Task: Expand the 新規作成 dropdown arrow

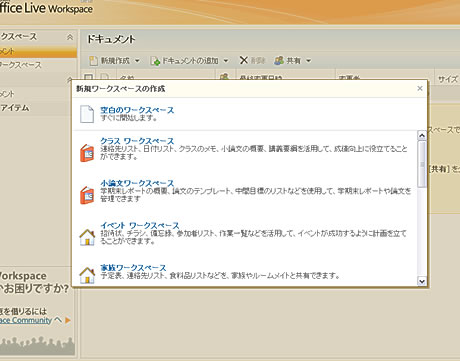Action: [x=137, y=61]
